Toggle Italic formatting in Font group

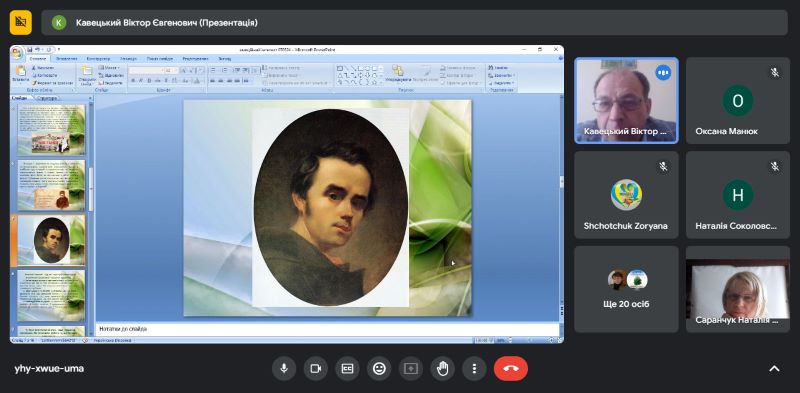141,81
